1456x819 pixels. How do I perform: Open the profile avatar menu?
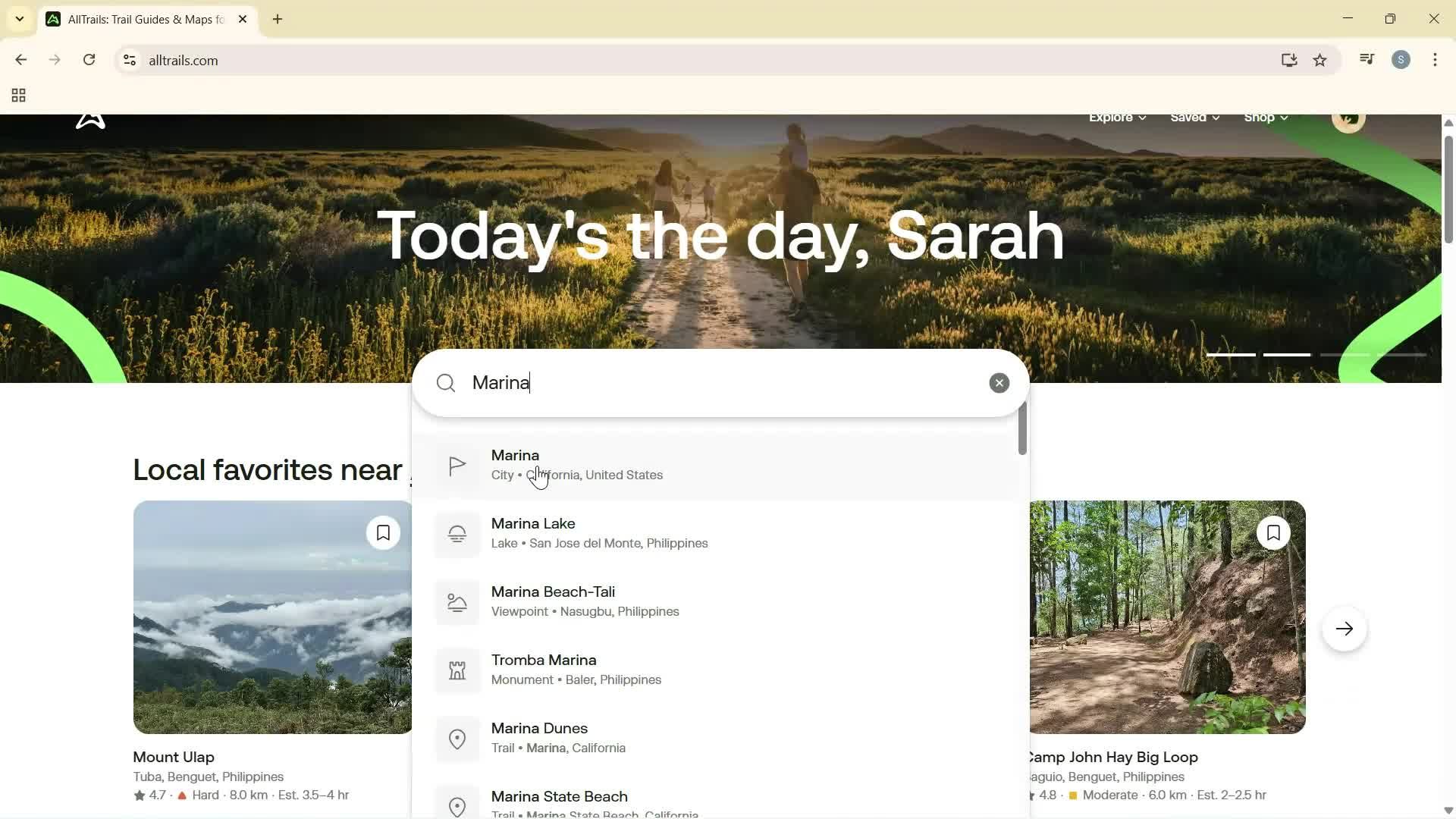(x=1349, y=119)
